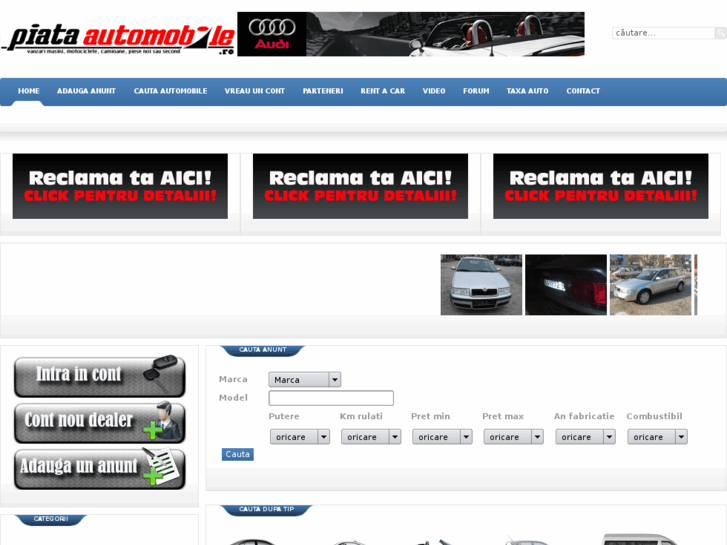727x545 pixels.
Task: Click the first Reclama ta AICI banner
Action: coord(120,186)
